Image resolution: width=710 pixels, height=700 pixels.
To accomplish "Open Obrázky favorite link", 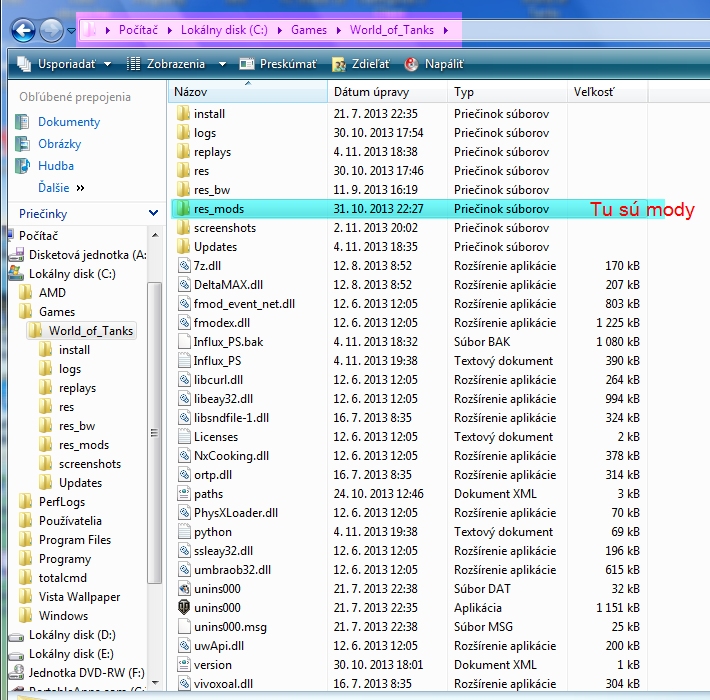I will [59, 144].
